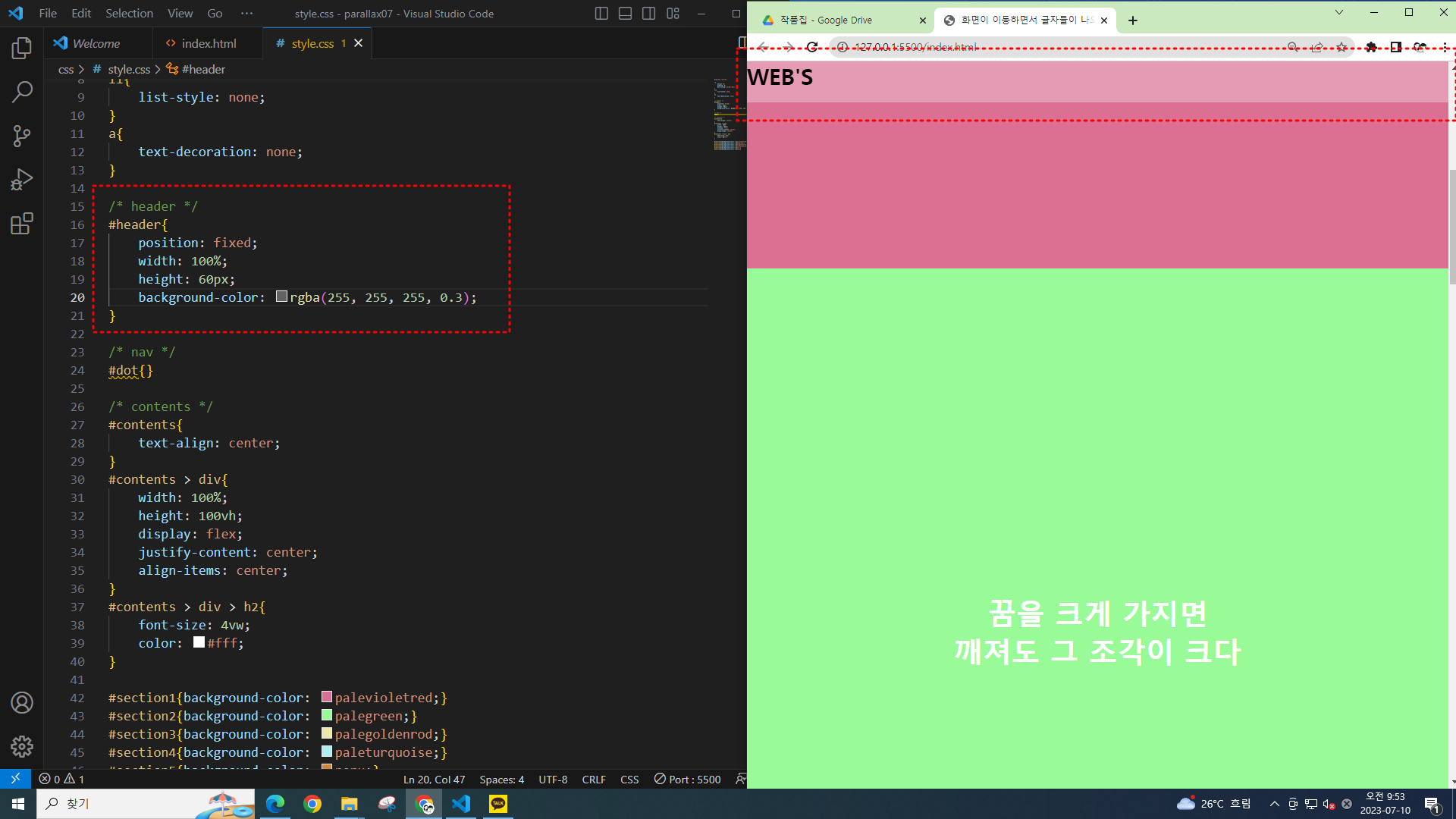Click the Accounts icon in activity bar
Image resolution: width=1456 pixels, height=819 pixels.
pos(22,703)
